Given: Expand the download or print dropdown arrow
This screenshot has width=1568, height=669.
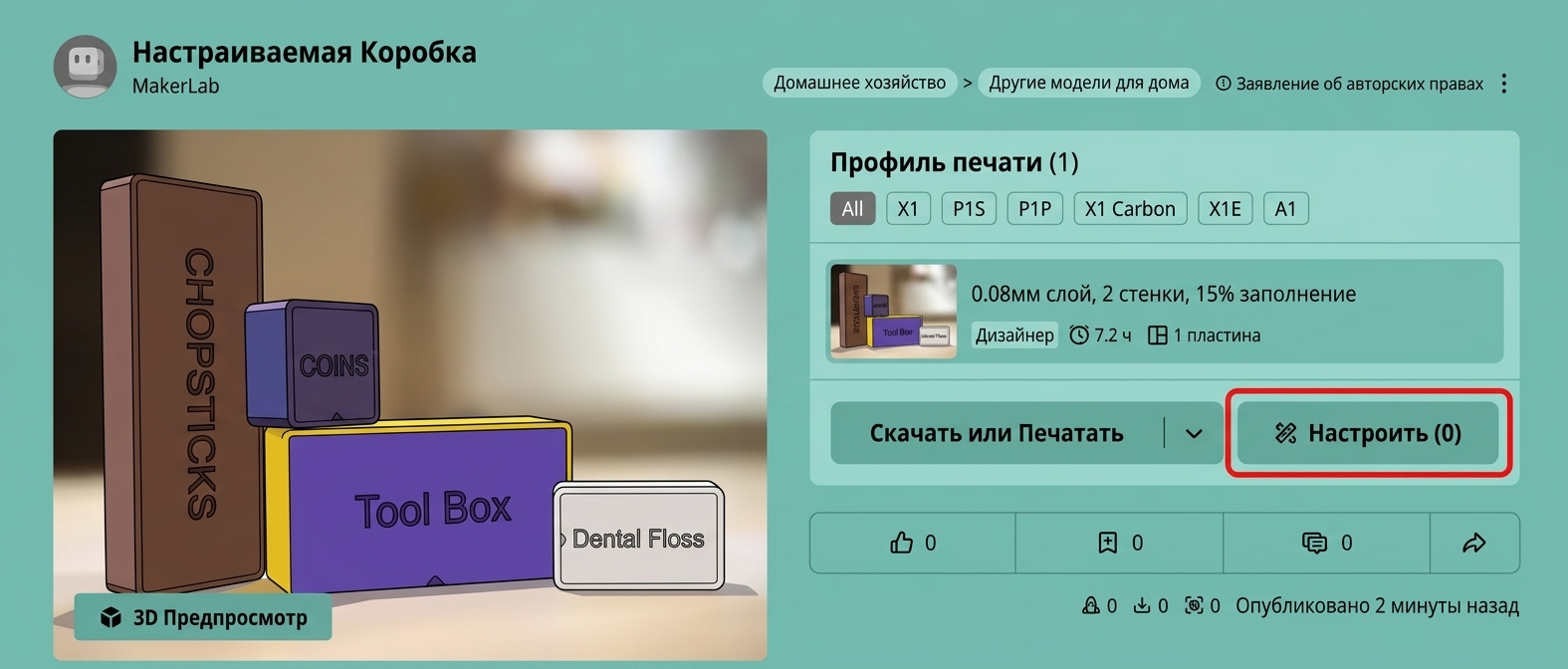Looking at the screenshot, I should click(x=1194, y=433).
